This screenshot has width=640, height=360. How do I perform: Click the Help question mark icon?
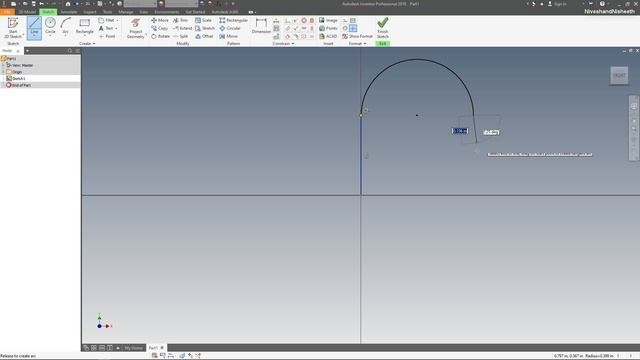coord(602,4)
